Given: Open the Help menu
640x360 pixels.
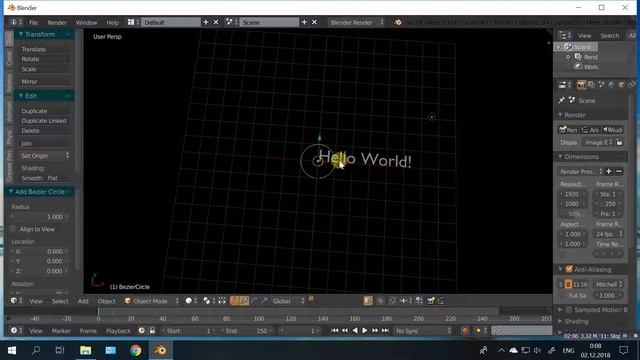Looking at the screenshot, I should click(113, 22).
